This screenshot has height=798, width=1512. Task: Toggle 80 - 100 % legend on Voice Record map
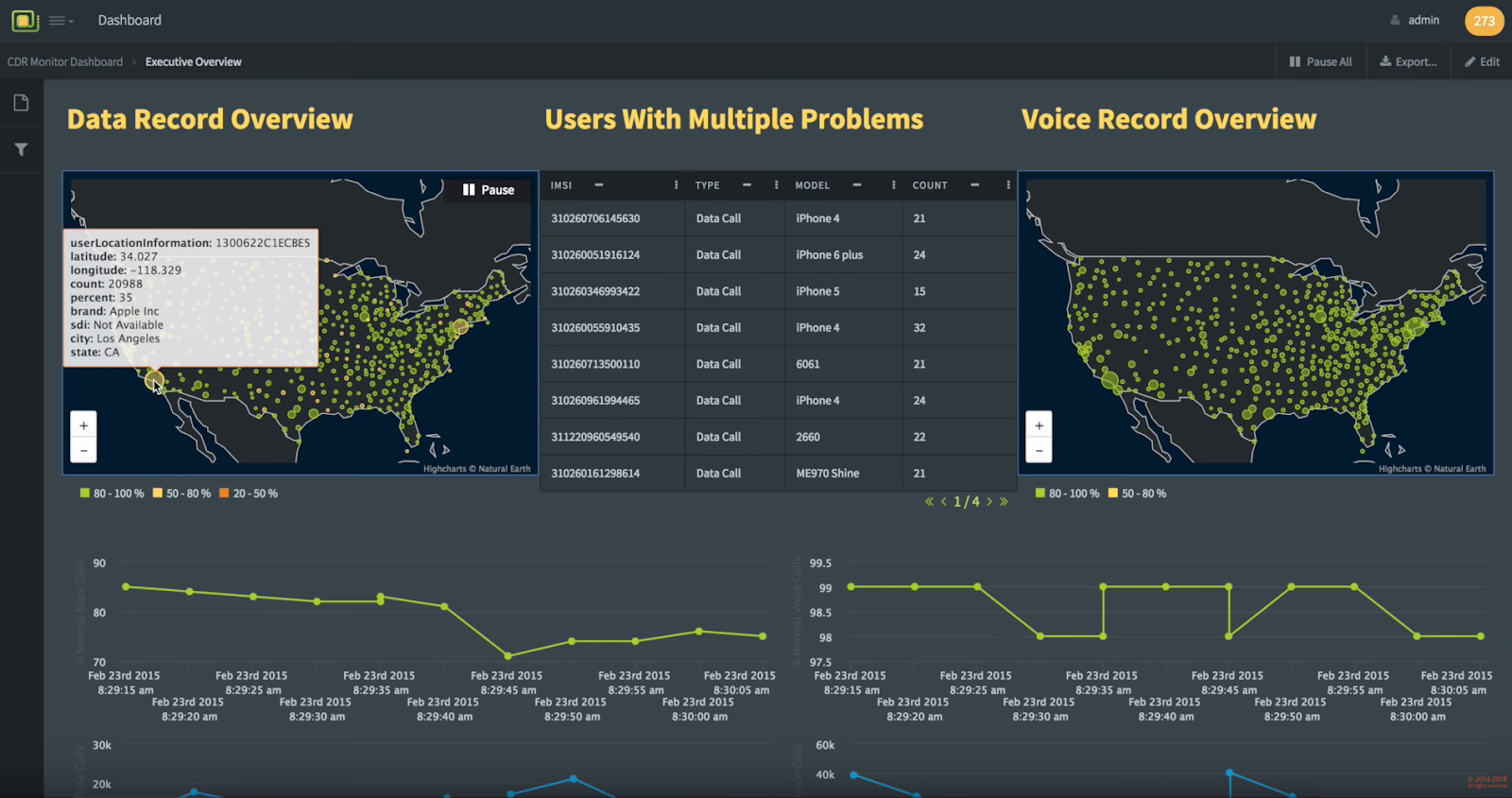pyautogui.click(x=1068, y=494)
